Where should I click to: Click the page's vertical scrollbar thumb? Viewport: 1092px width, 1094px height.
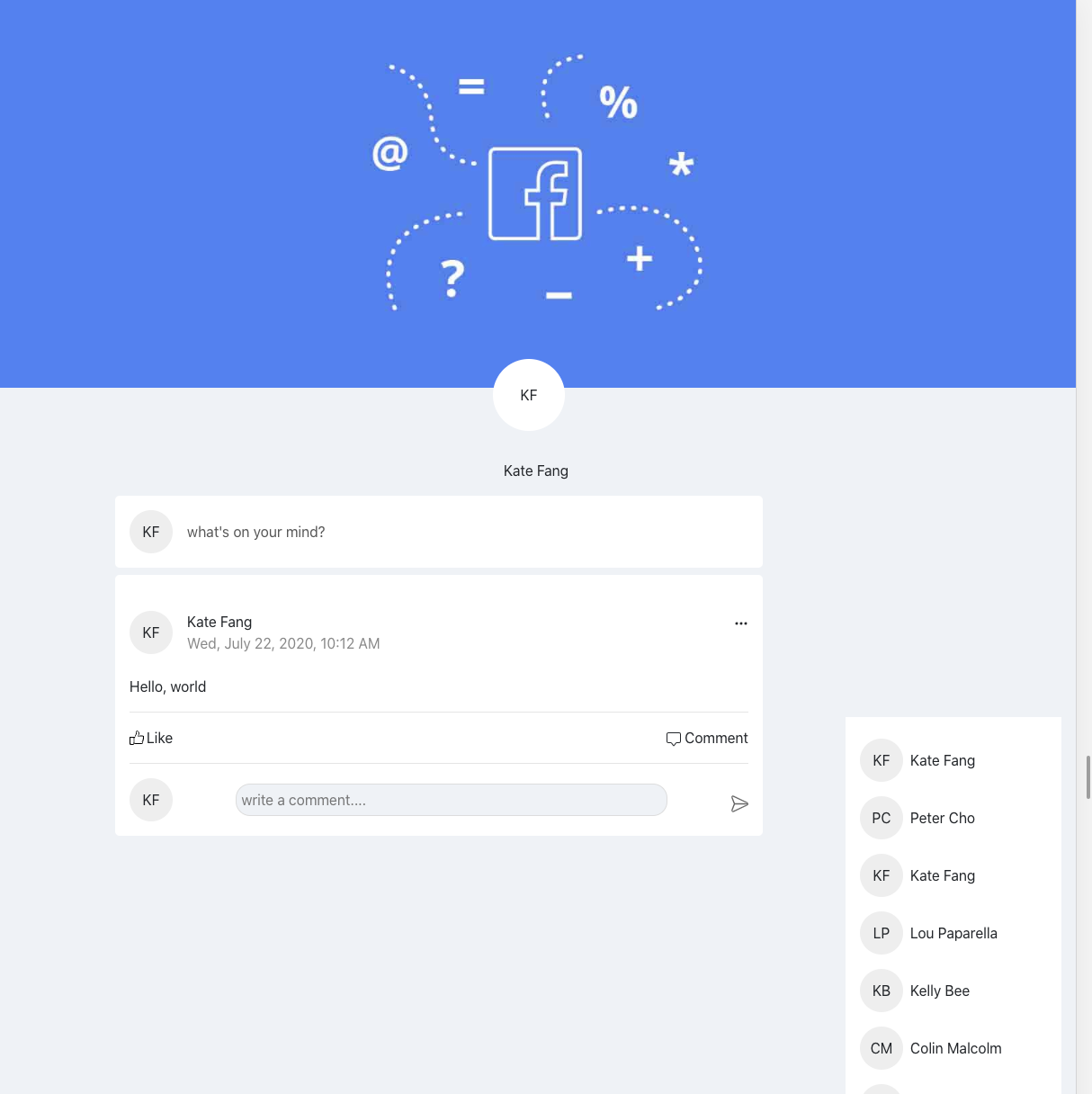tap(1088, 777)
